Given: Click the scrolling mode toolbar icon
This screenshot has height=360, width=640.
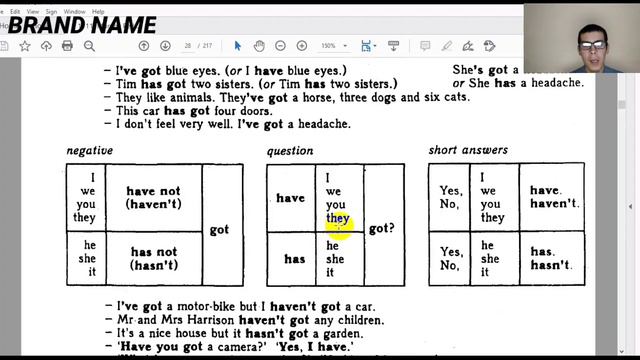Looking at the screenshot, I should [393, 46].
